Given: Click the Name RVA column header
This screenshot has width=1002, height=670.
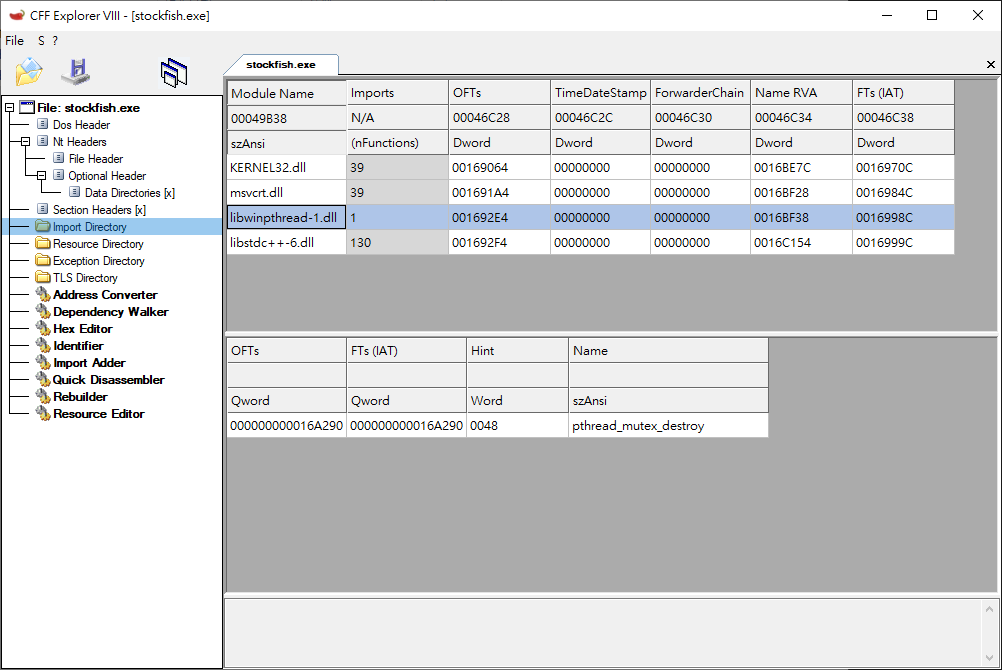Looking at the screenshot, I should point(801,93).
